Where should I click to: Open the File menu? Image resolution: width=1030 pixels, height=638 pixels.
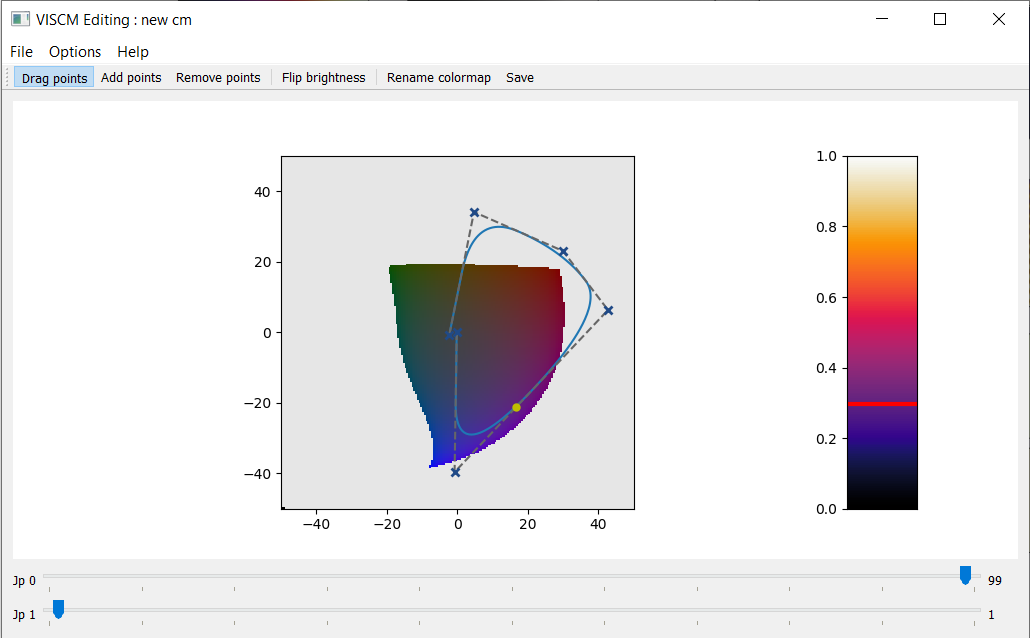[21, 52]
